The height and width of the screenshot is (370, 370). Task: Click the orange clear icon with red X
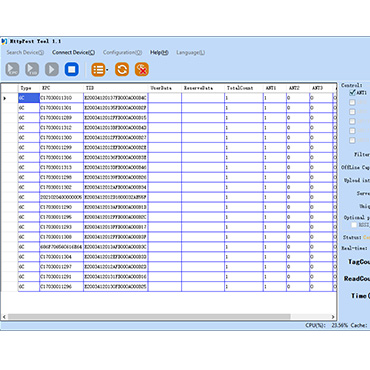(x=142, y=69)
